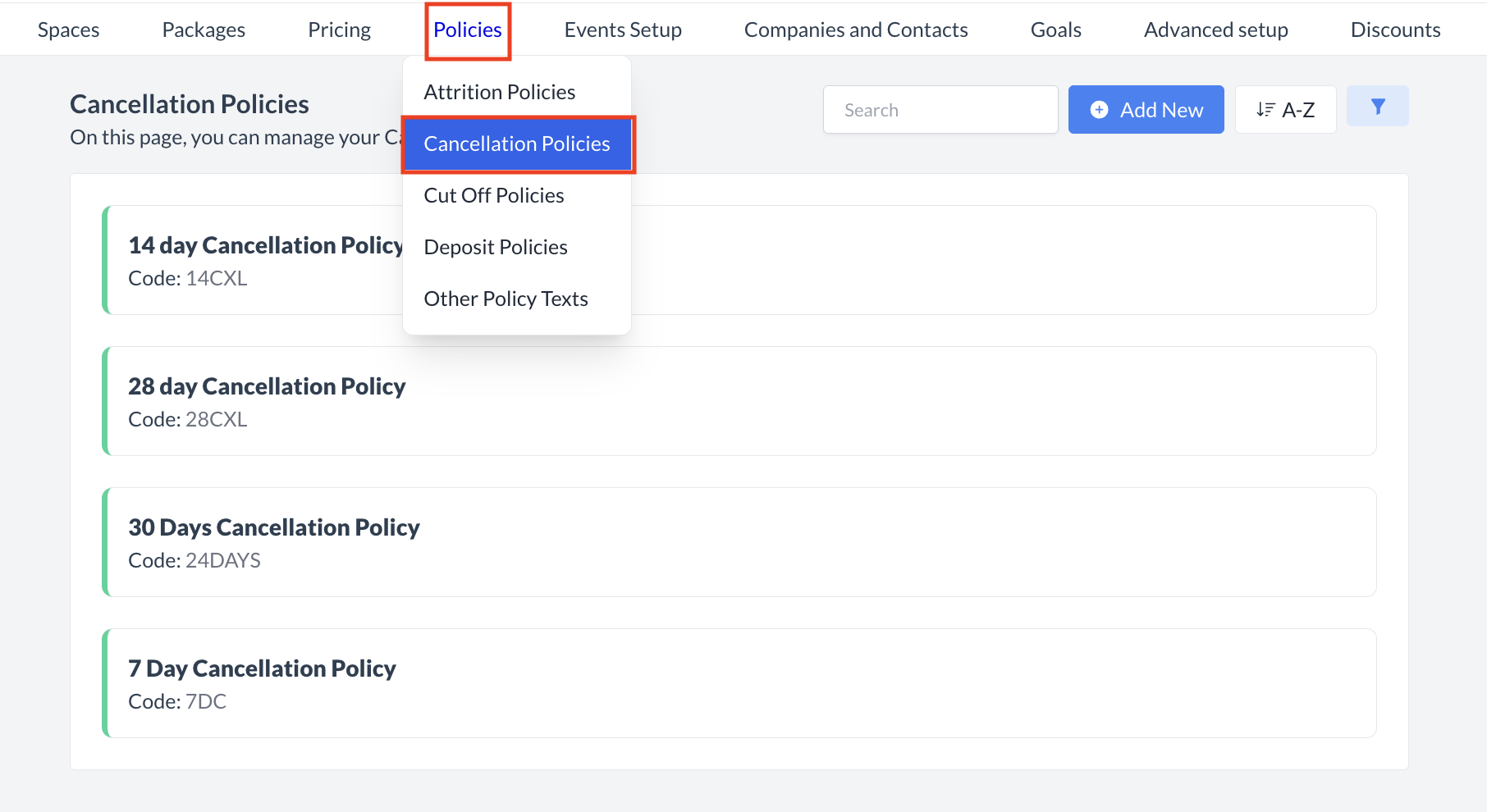Click inside the Search field

940,109
